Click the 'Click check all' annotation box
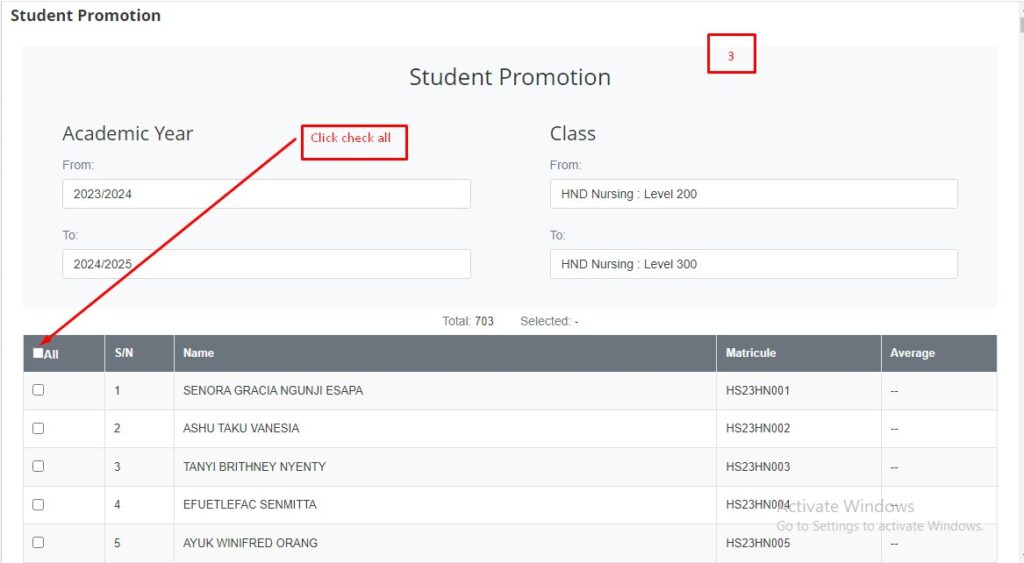Image resolution: width=1024 pixels, height=563 pixels. click(x=354, y=140)
